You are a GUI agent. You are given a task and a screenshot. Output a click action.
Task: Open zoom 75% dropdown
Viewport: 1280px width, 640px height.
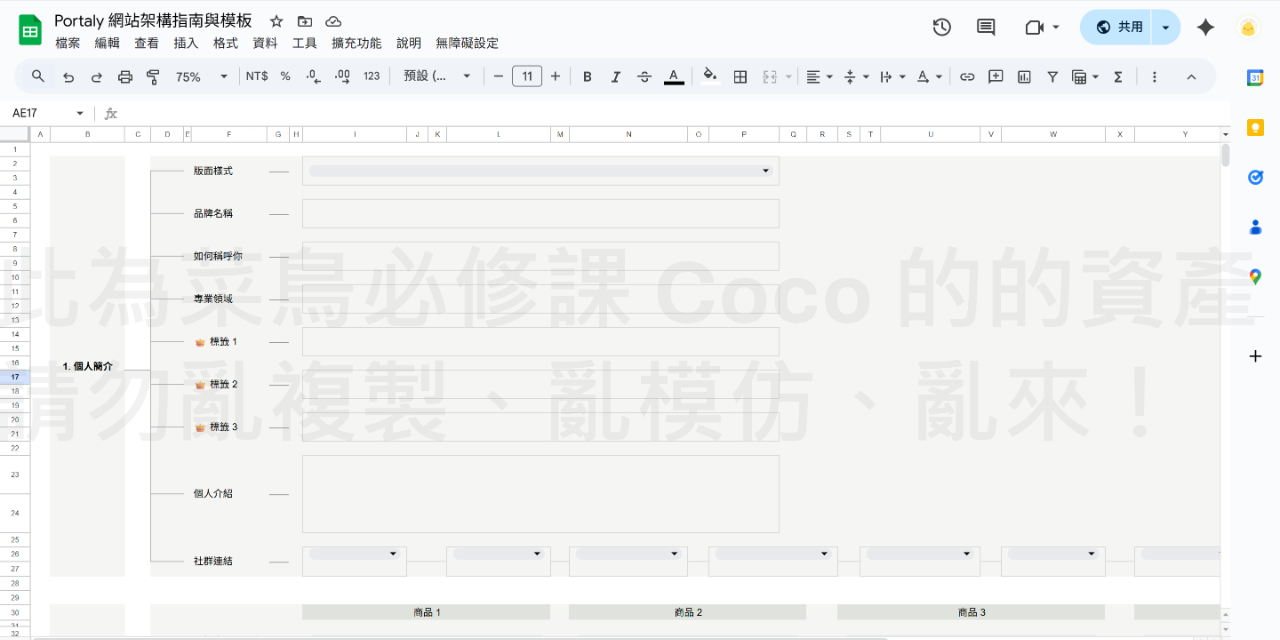pos(202,76)
